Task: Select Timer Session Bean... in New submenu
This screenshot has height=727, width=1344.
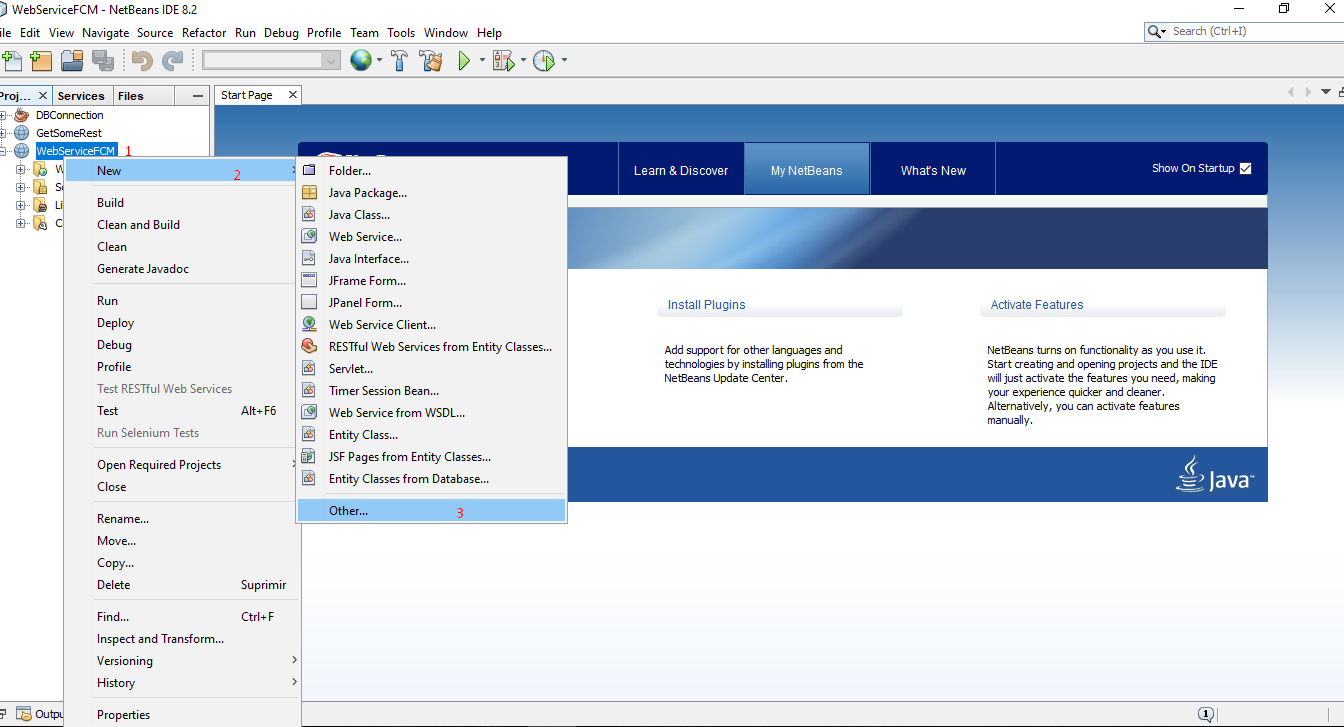Action: point(432,391)
